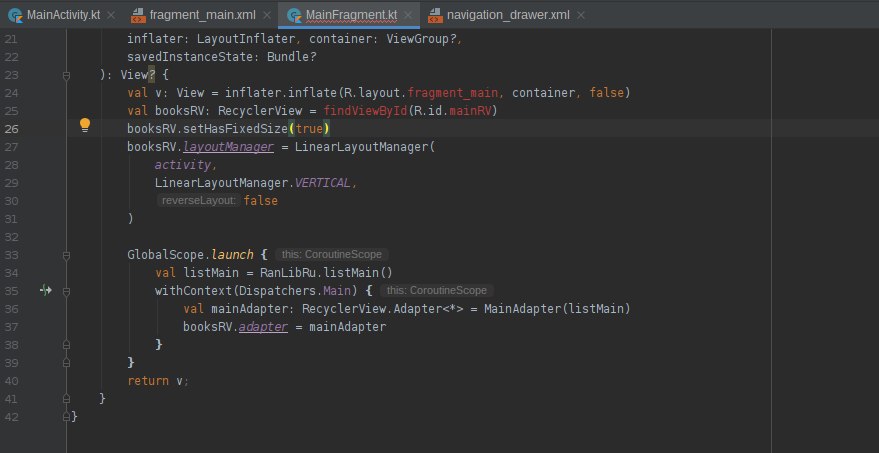Collapse the withContext fold at line 35
Screen dimensions: 879x453
pyautogui.click(x=66, y=291)
